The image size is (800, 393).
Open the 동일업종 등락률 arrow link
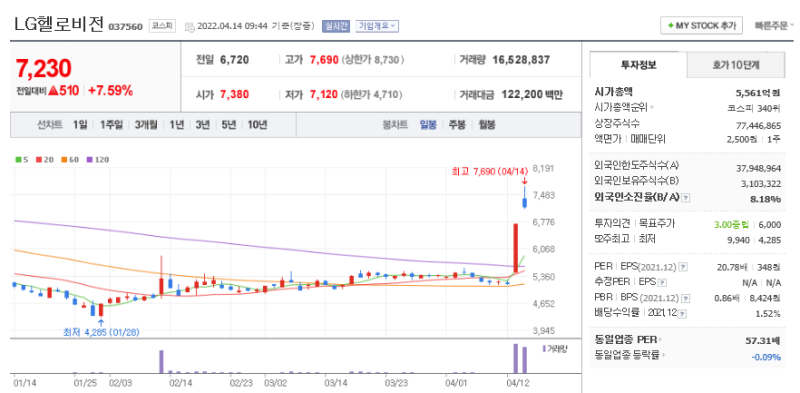[664, 356]
